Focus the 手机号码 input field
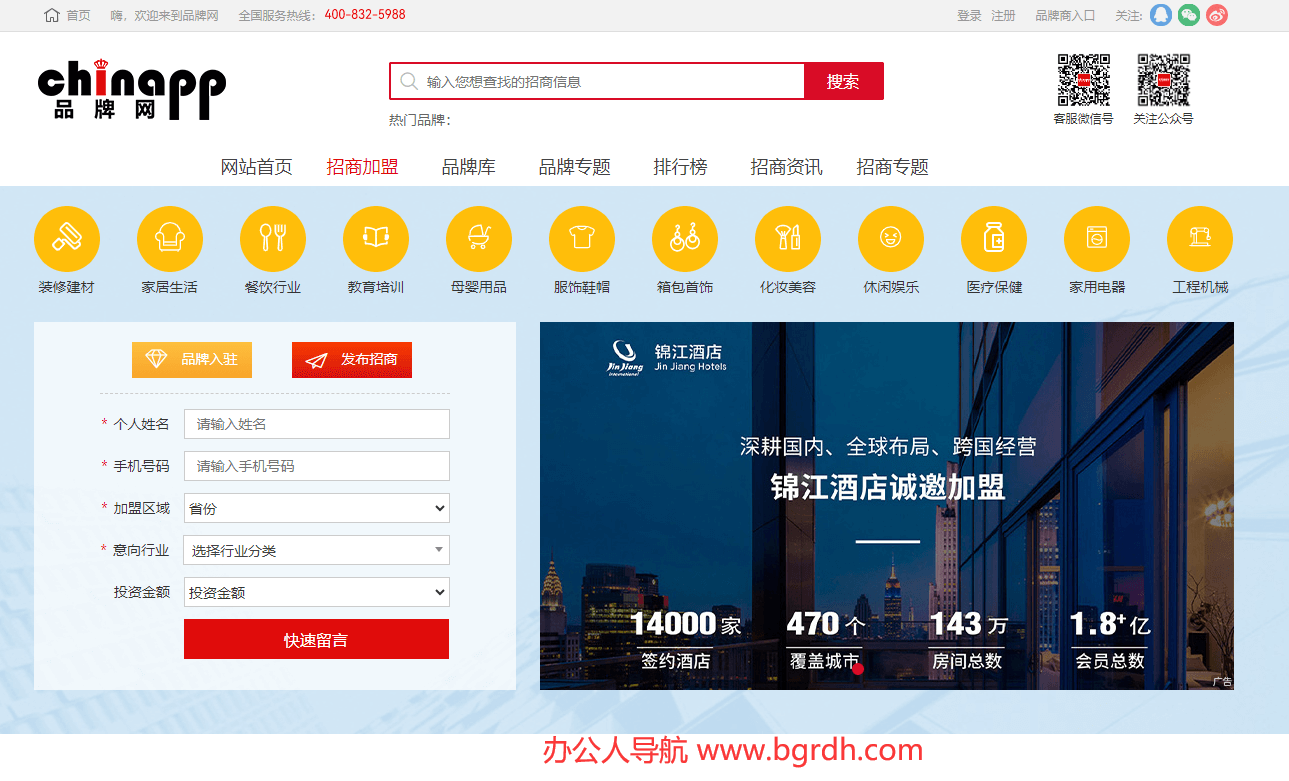Viewport: 1289px width, 781px height. tap(317, 466)
